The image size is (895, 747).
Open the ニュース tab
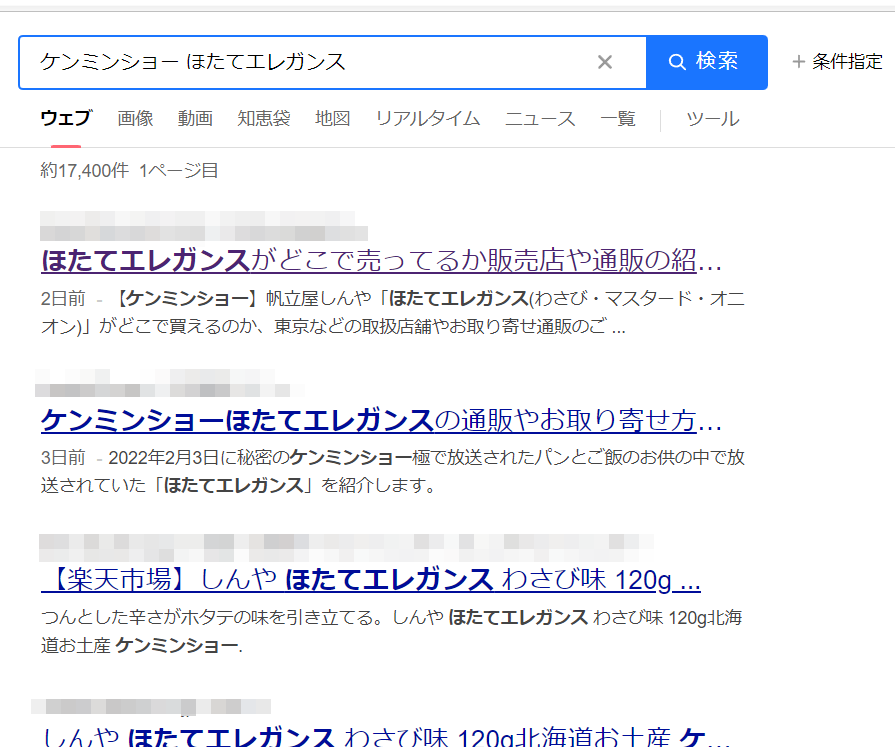(540, 119)
